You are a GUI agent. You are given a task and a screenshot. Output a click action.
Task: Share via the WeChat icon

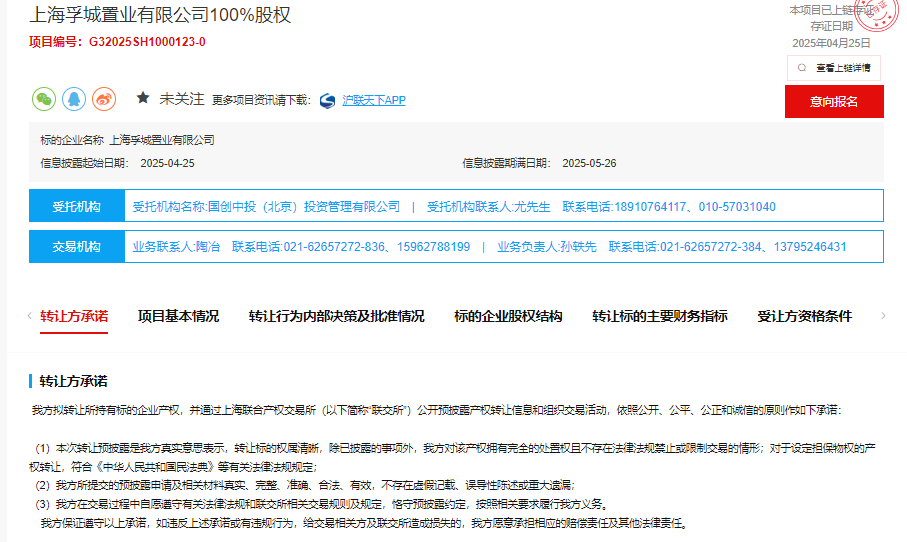tap(44, 99)
